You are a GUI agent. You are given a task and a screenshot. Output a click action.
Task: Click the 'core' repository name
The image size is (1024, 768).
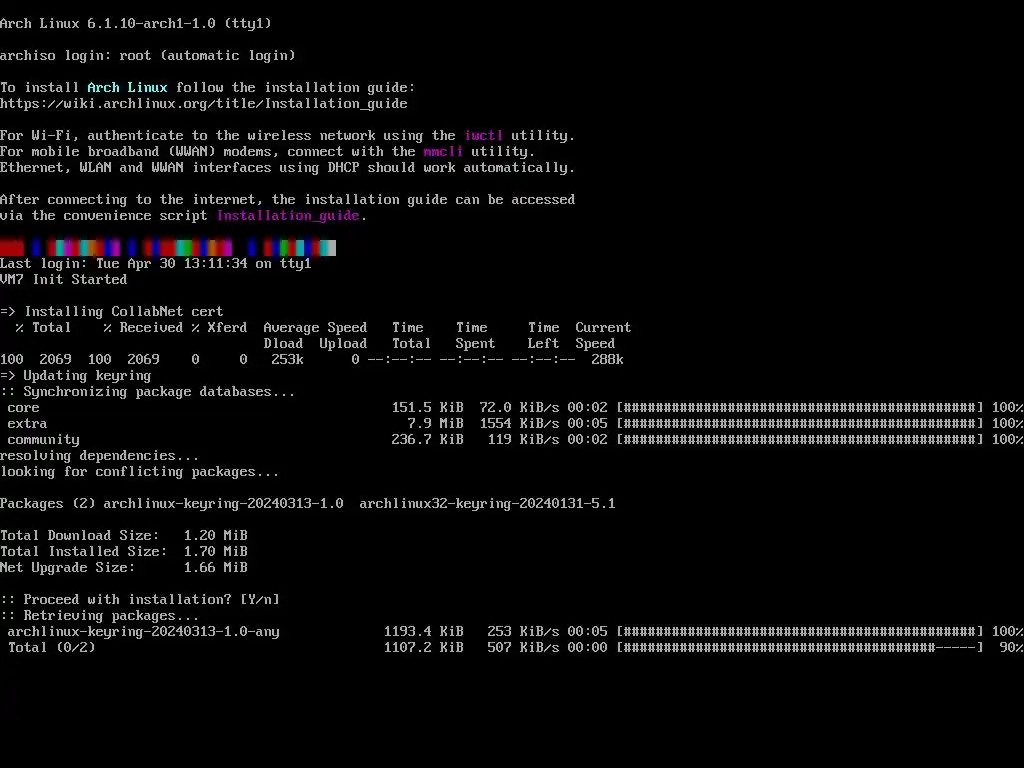[x=24, y=408]
